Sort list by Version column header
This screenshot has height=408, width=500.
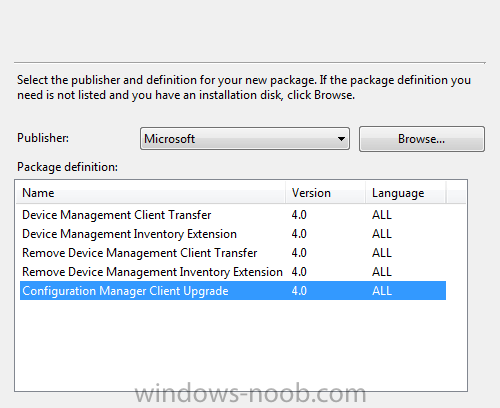[x=326, y=193]
